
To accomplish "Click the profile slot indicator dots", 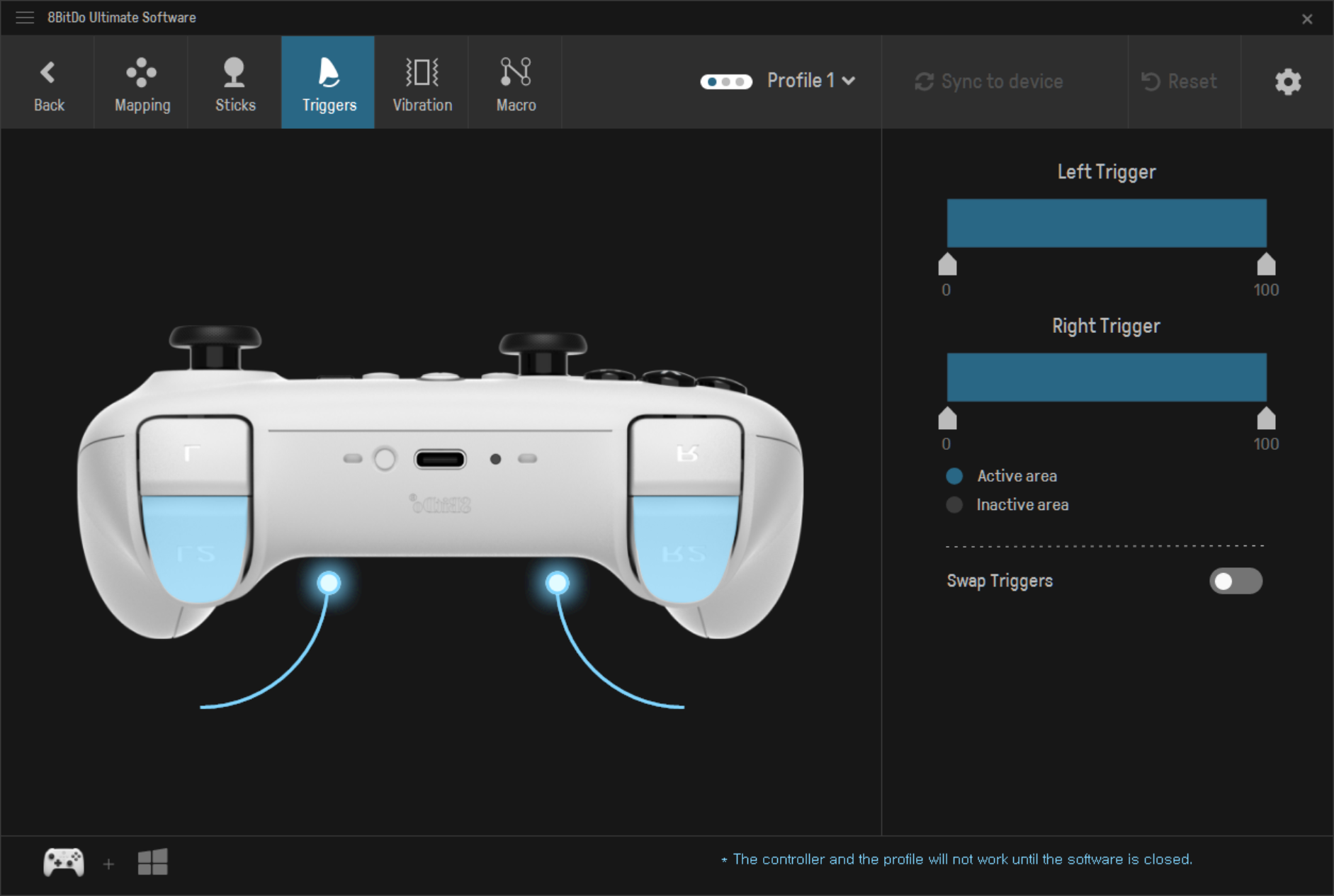I will 726,81.
